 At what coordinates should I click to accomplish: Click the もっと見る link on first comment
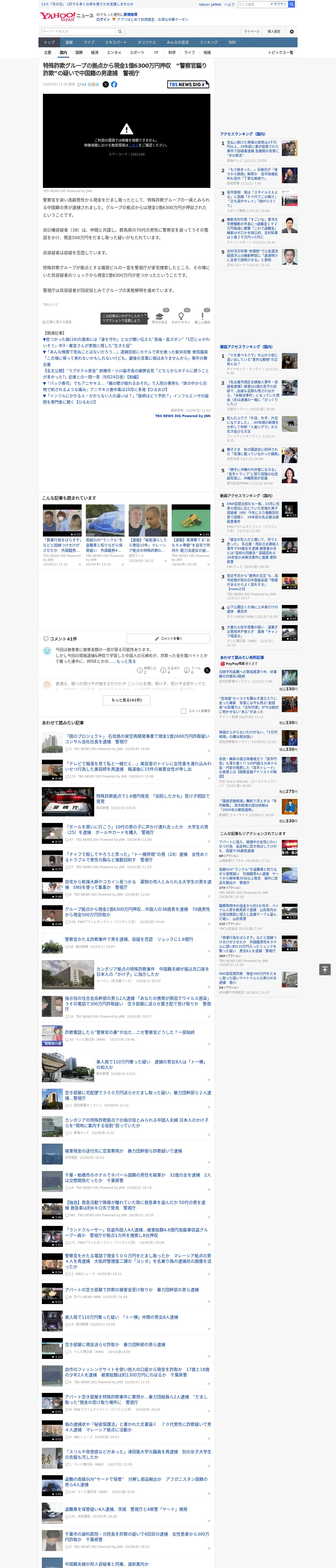pyautogui.click(x=126, y=661)
